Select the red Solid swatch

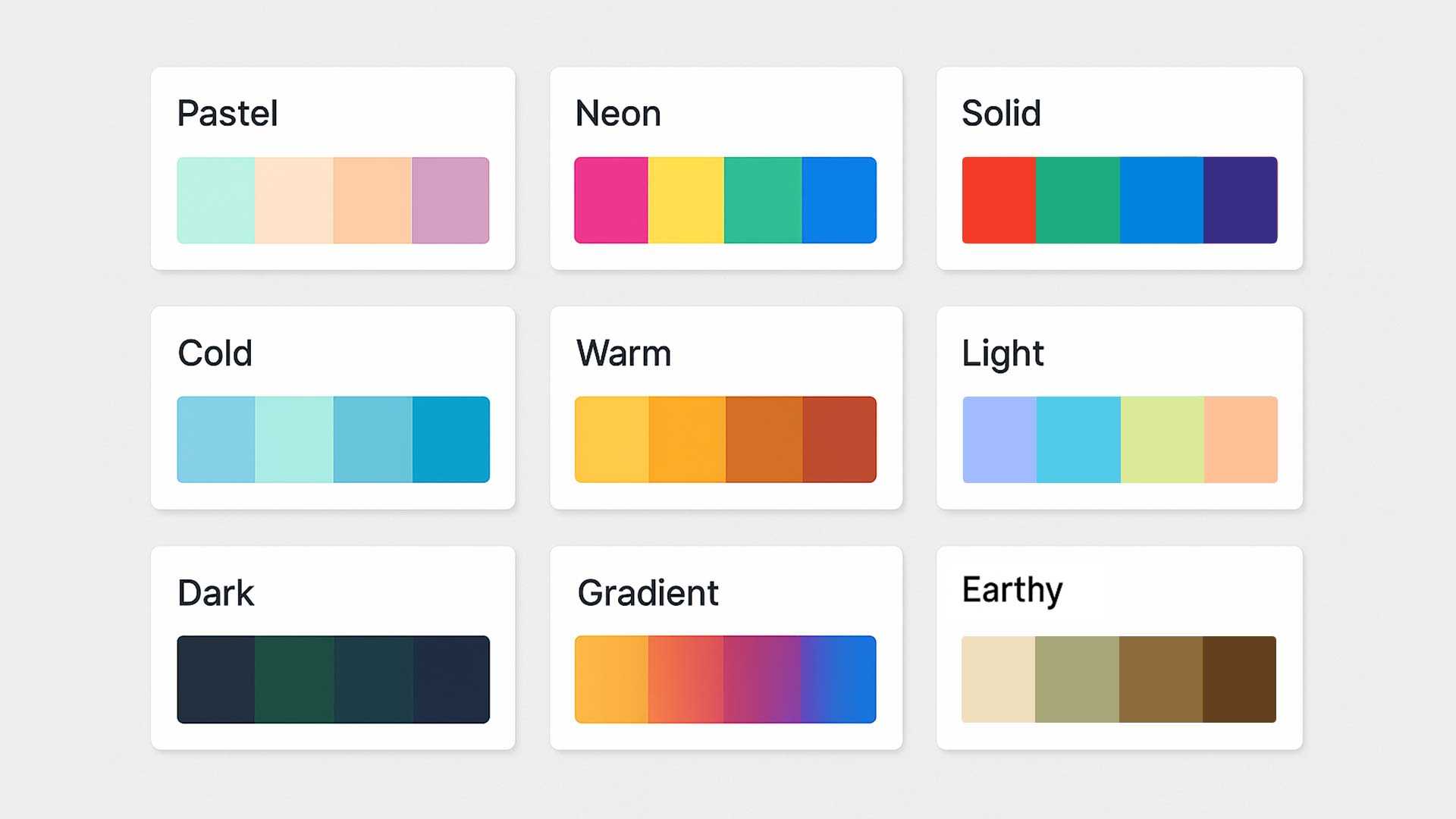pyautogui.click(x=999, y=200)
